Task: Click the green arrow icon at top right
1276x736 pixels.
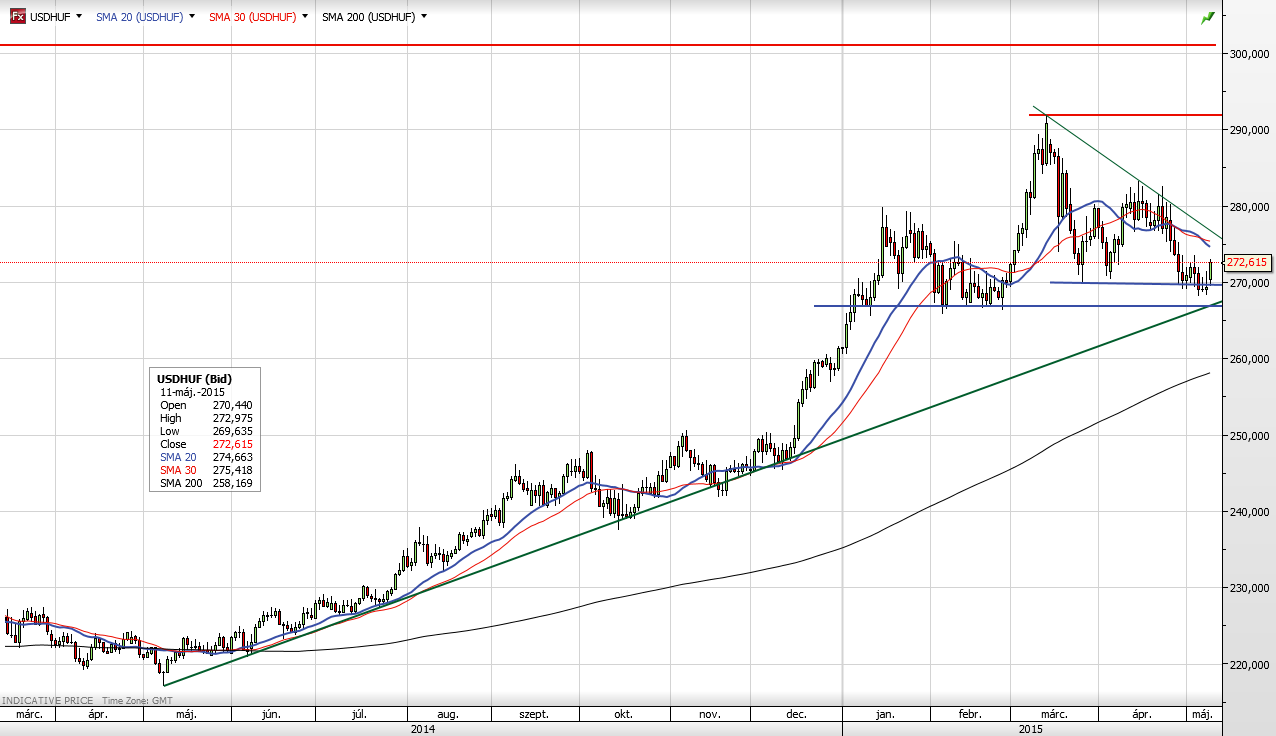Action: pos(1208,17)
